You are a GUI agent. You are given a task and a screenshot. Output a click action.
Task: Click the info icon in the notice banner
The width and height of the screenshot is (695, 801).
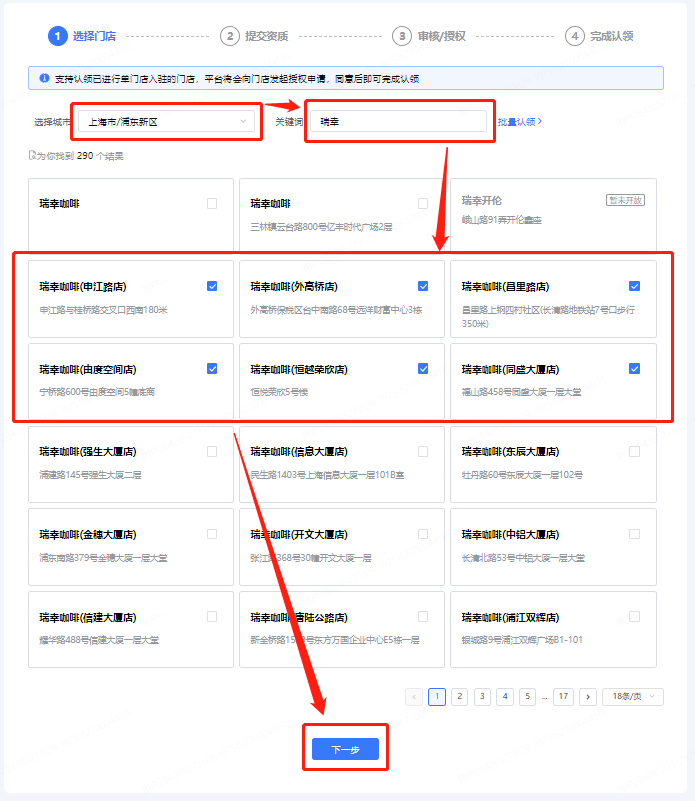point(44,78)
